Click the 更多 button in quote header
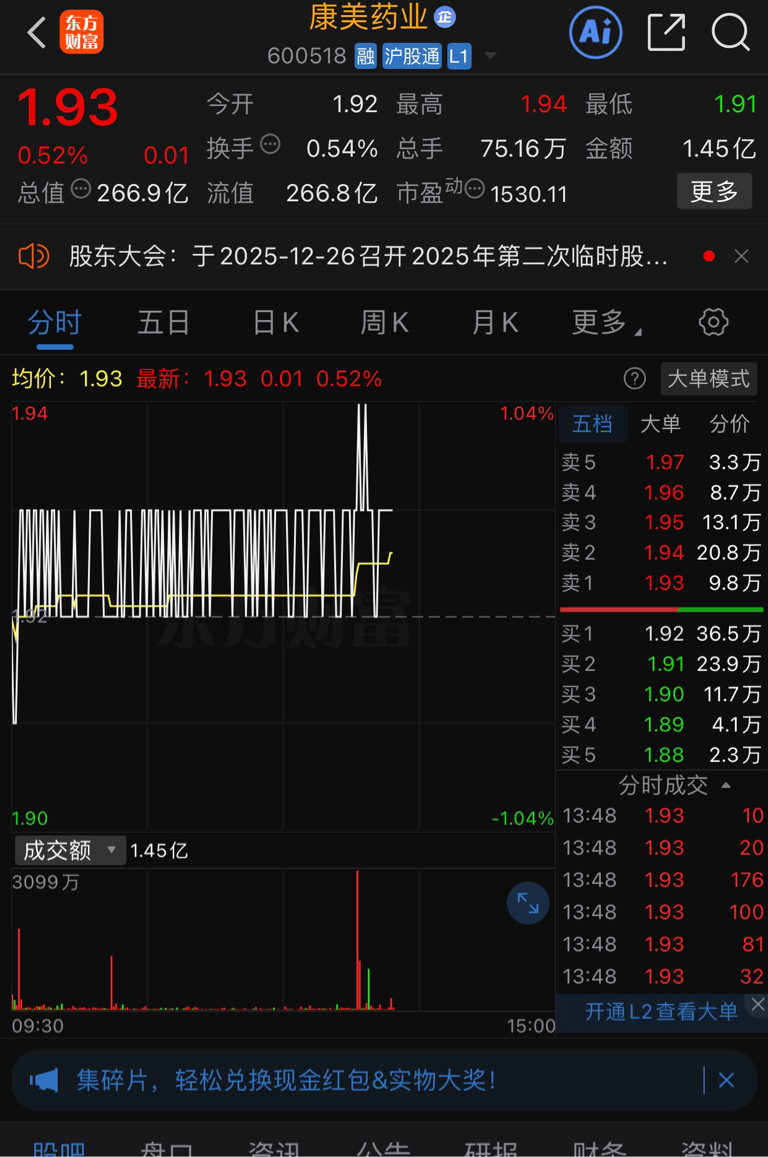Viewport: 768px width, 1157px height. [x=714, y=192]
